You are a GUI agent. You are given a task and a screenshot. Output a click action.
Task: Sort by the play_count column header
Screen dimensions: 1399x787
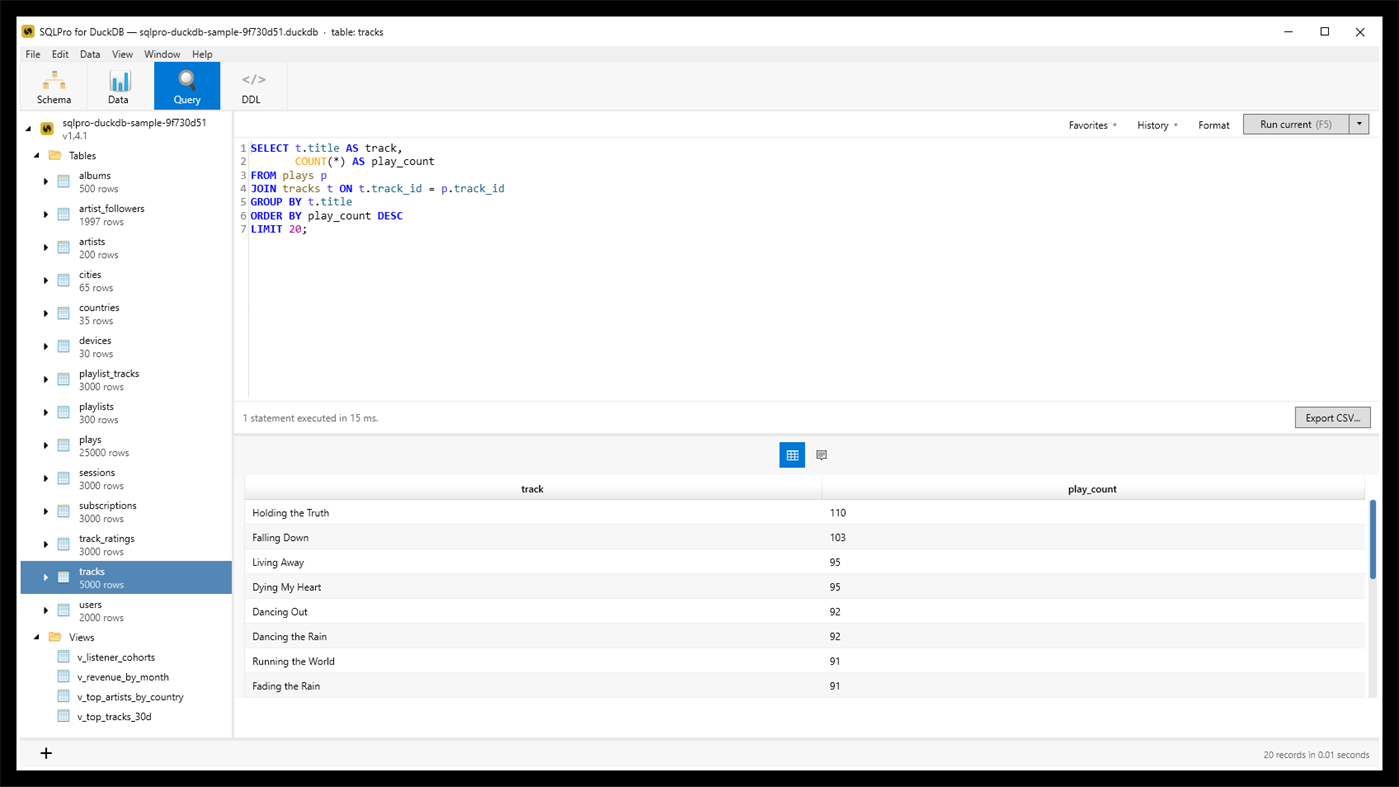tap(1093, 489)
